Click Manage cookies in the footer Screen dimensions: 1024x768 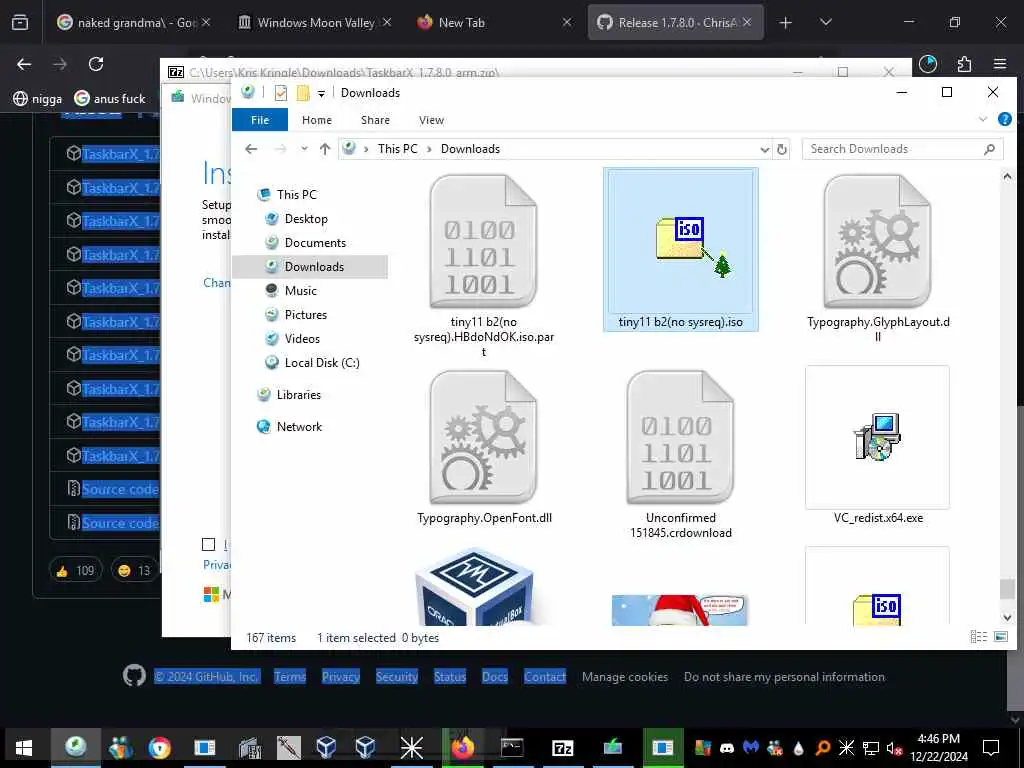pyautogui.click(x=625, y=677)
